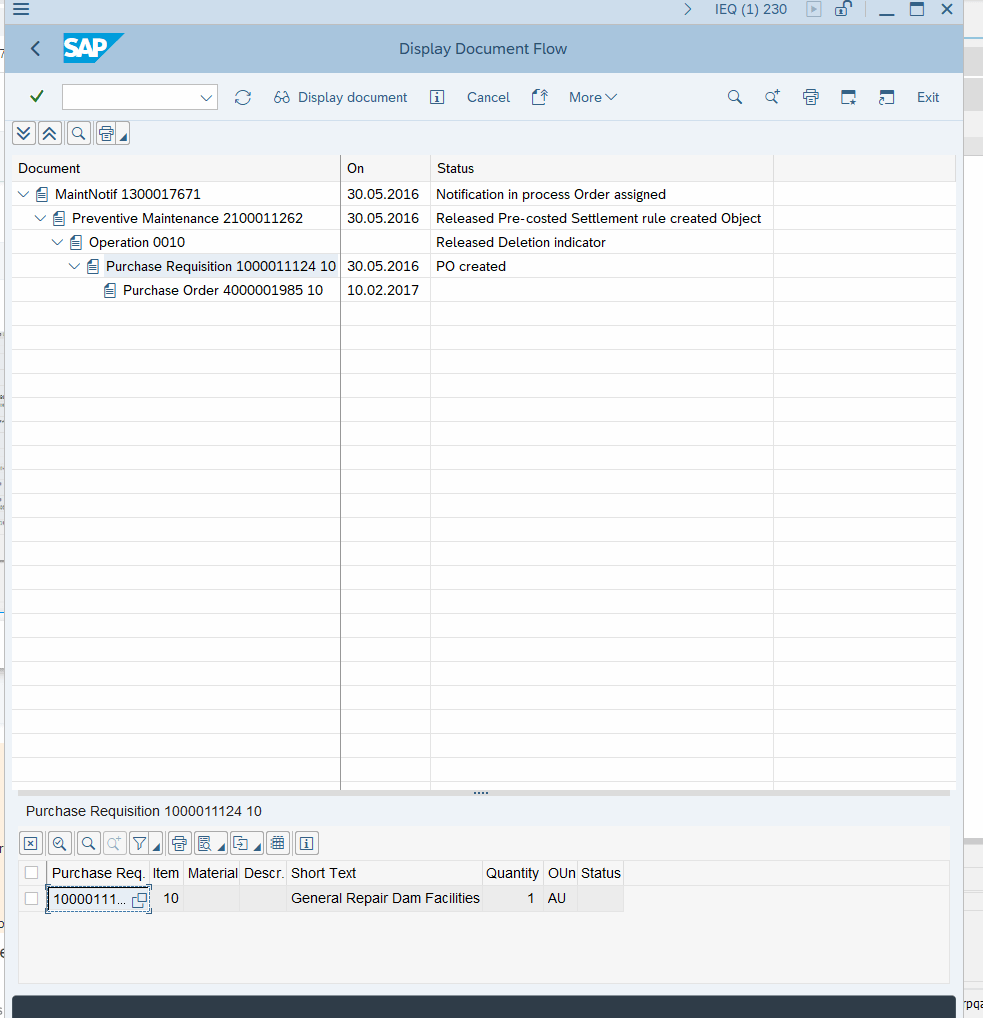Expand all tree nodes icon
The height and width of the screenshot is (1018, 983).
pyautogui.click(x=24, y=133)
